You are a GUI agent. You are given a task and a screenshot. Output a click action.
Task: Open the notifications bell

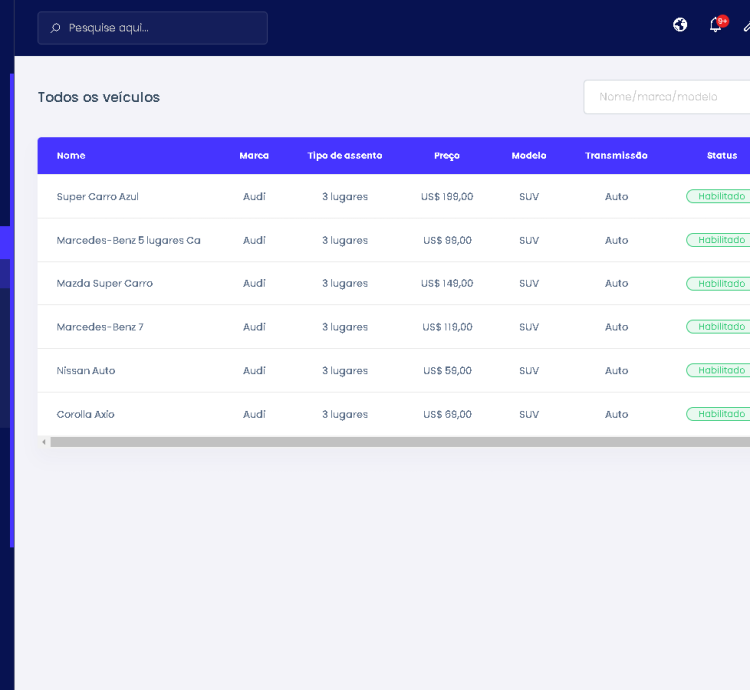[716, 25]
